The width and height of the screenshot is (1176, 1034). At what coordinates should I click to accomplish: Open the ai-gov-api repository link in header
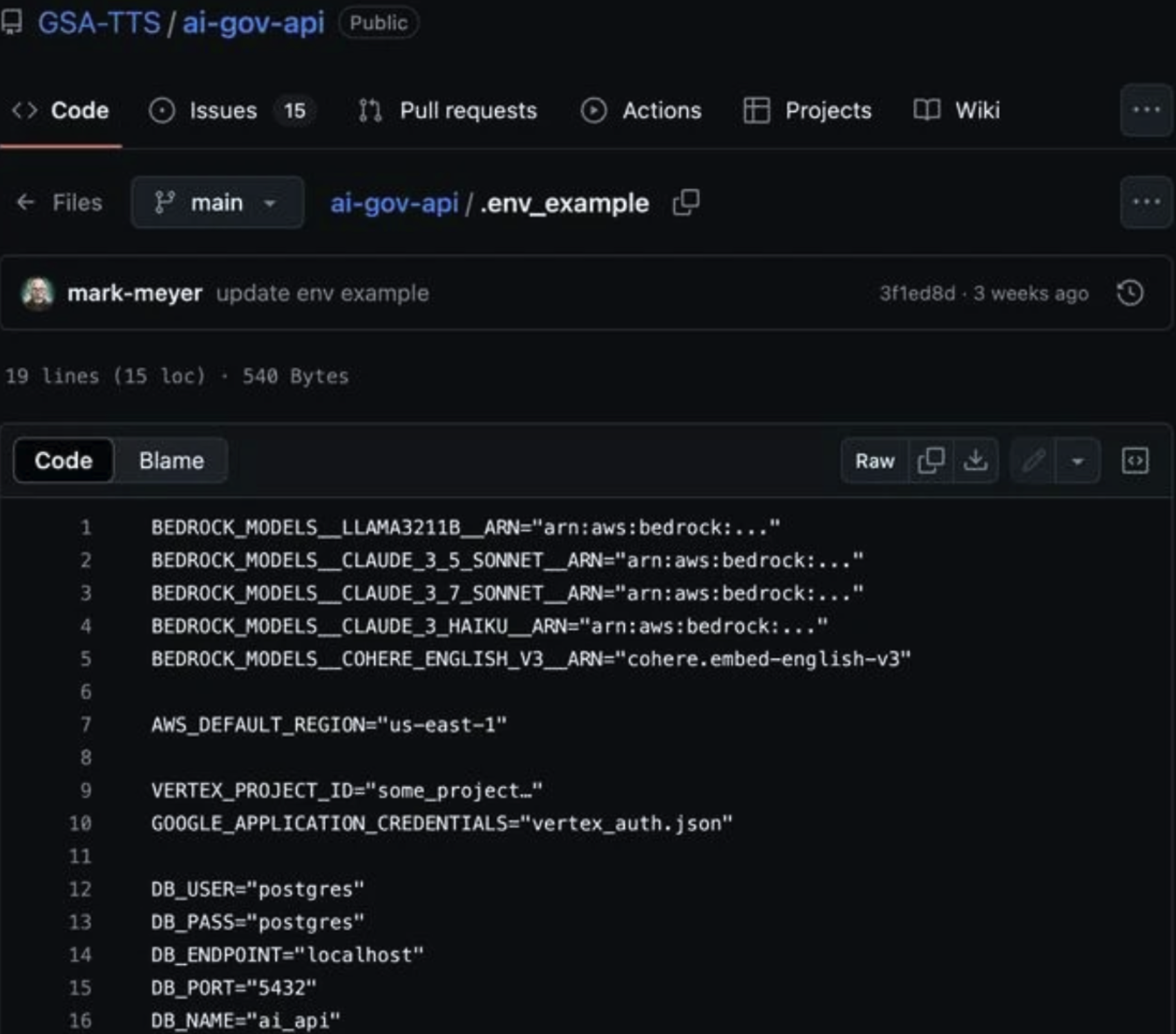pos(253,23)
